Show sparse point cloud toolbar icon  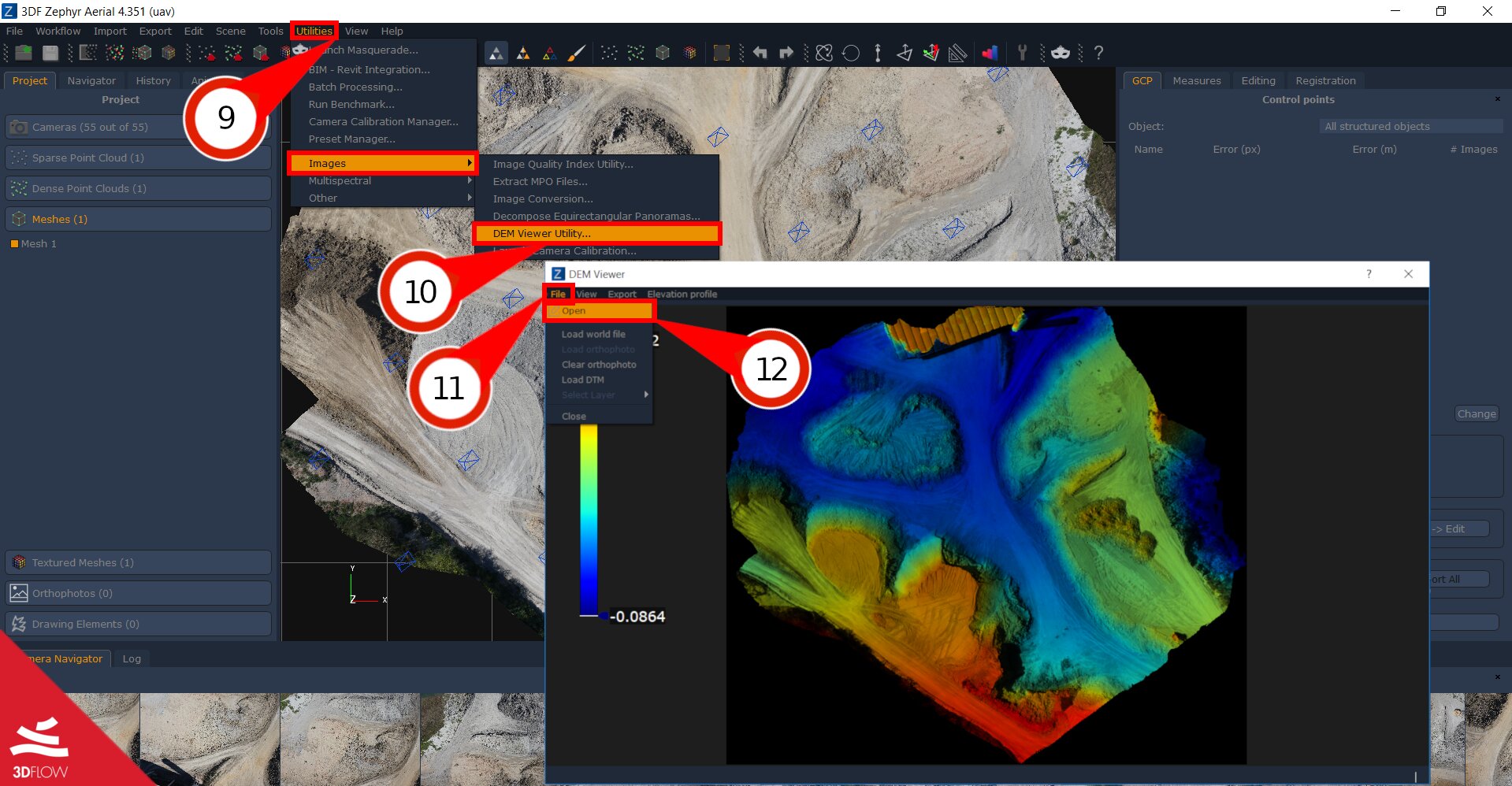[x=609, y=53]
